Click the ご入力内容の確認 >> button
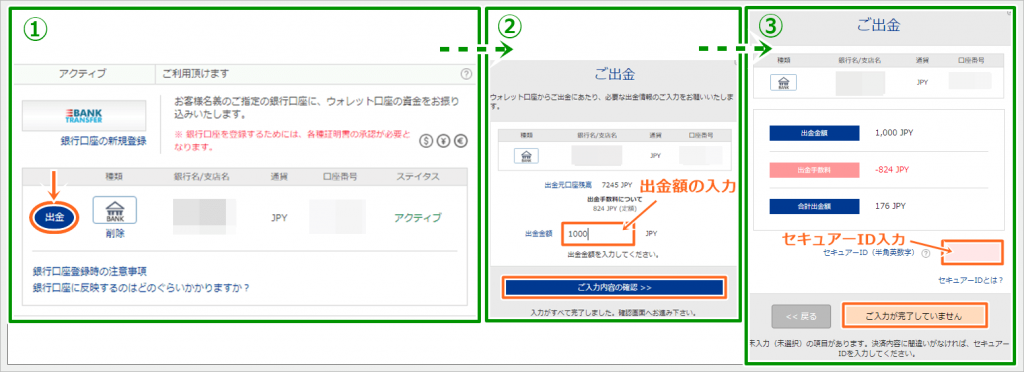The width and height of the screenshot is (1024, 372). [614, 287]
